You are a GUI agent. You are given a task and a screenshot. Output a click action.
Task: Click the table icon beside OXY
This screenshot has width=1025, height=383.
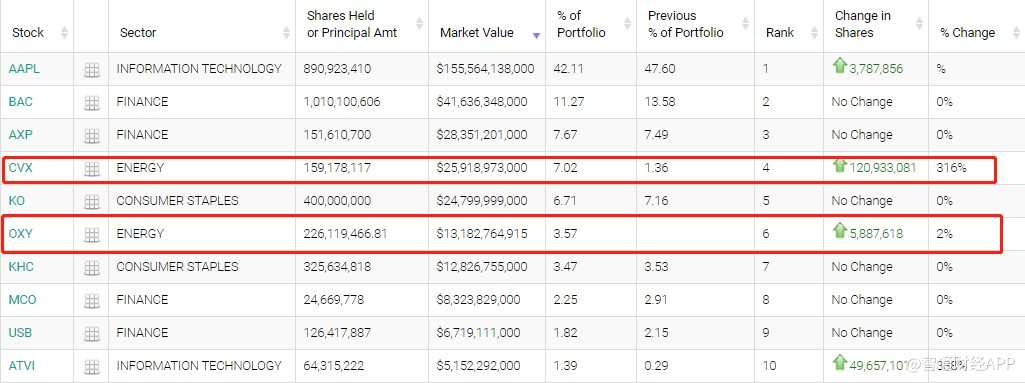[92, 235]
